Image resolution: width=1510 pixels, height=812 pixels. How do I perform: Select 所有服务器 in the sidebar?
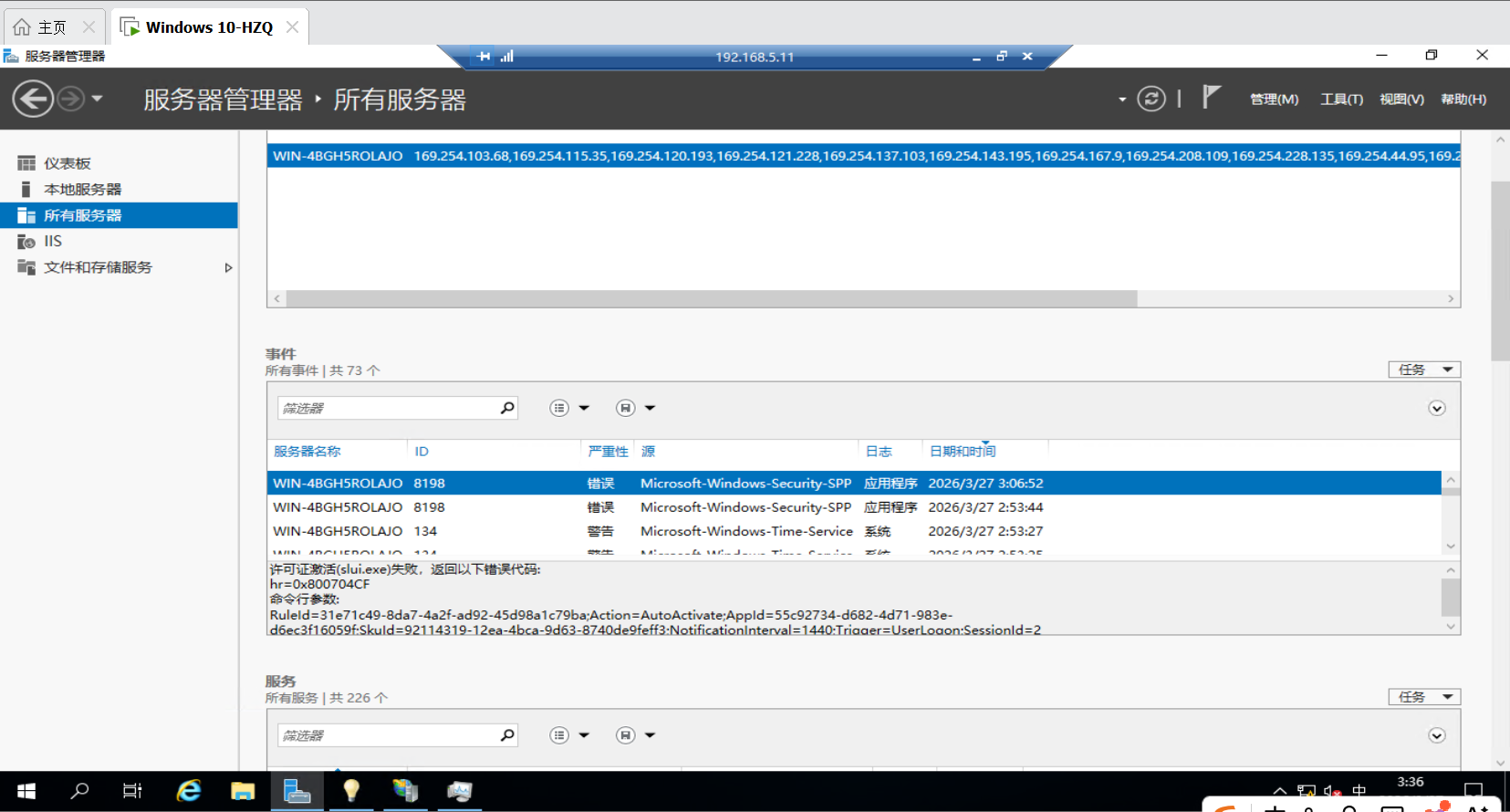[x=119, y=215]
